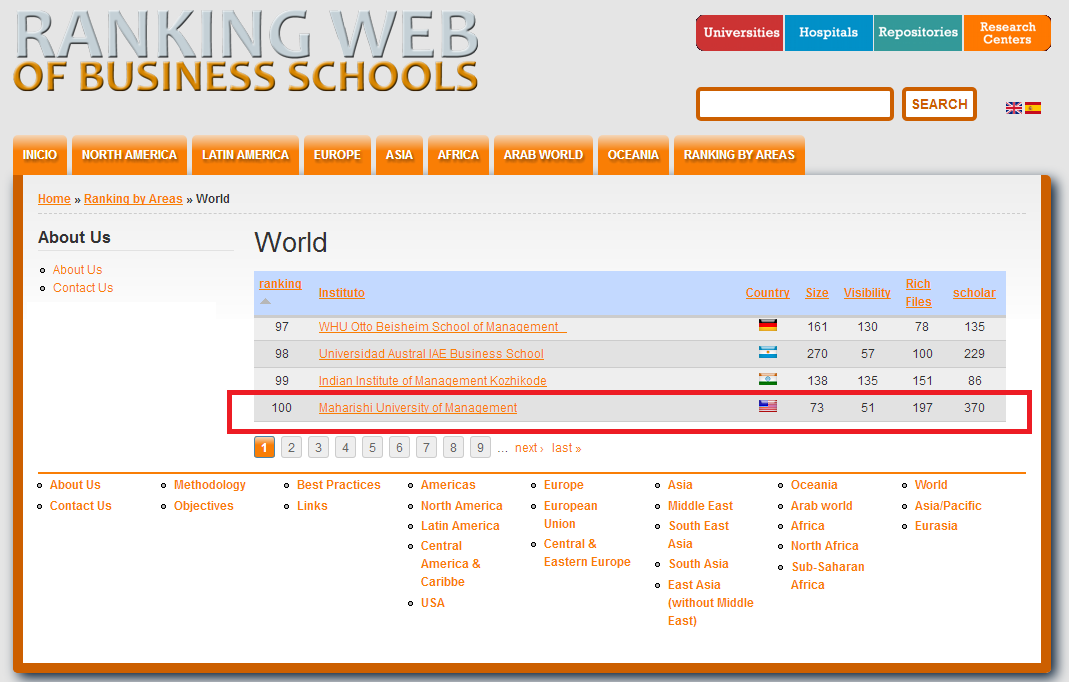Click the Ranking by Areas breadcrumb link

(x=133, y=199)
